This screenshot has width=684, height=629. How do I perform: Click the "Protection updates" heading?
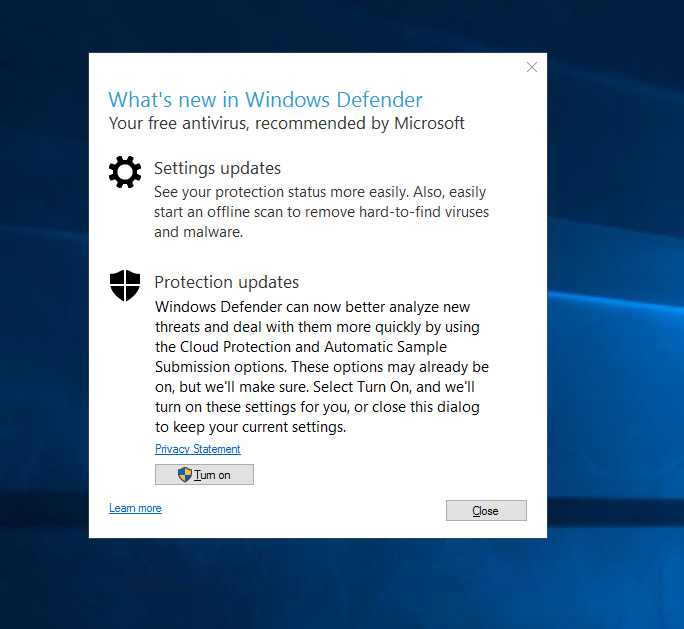tap(226, 282)
